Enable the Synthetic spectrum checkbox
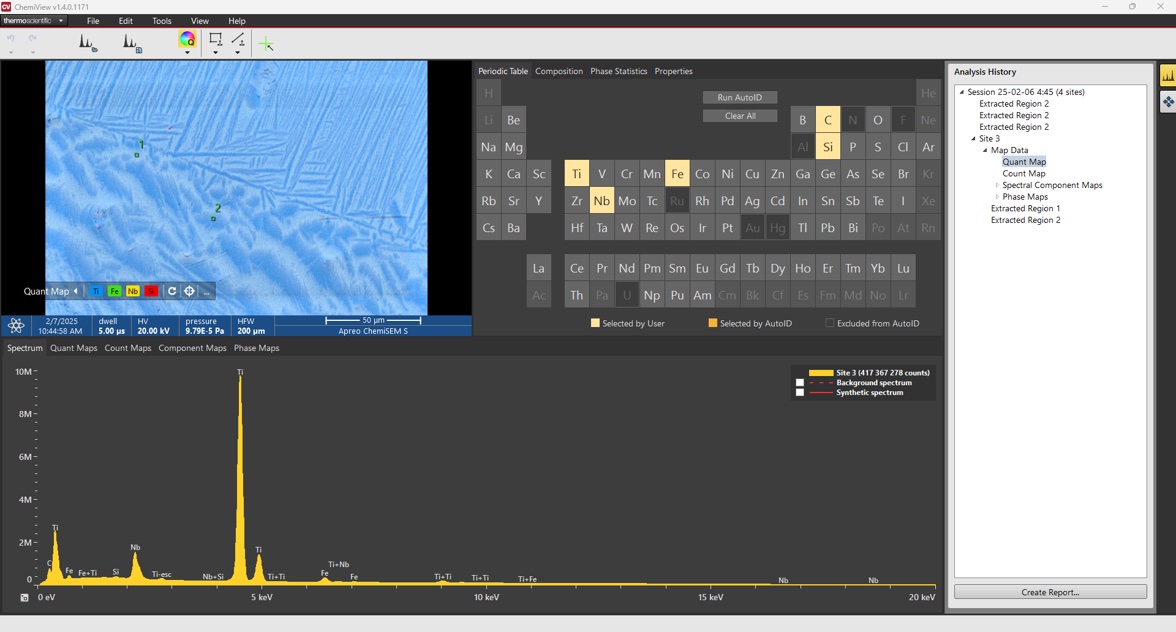The height and width of the screenshot is (632, 1176). coord(800,393)
